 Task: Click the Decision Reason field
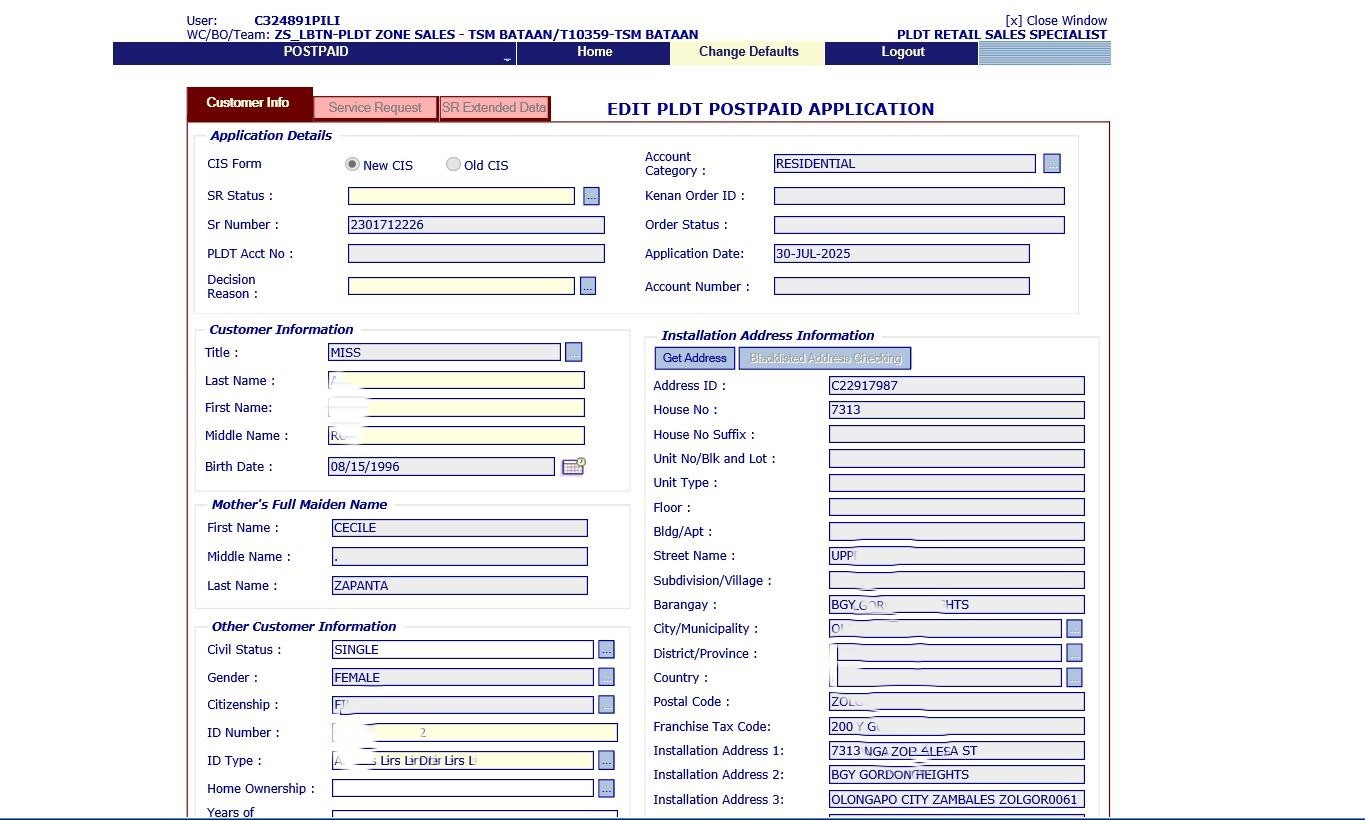click(x=461, y=286)
